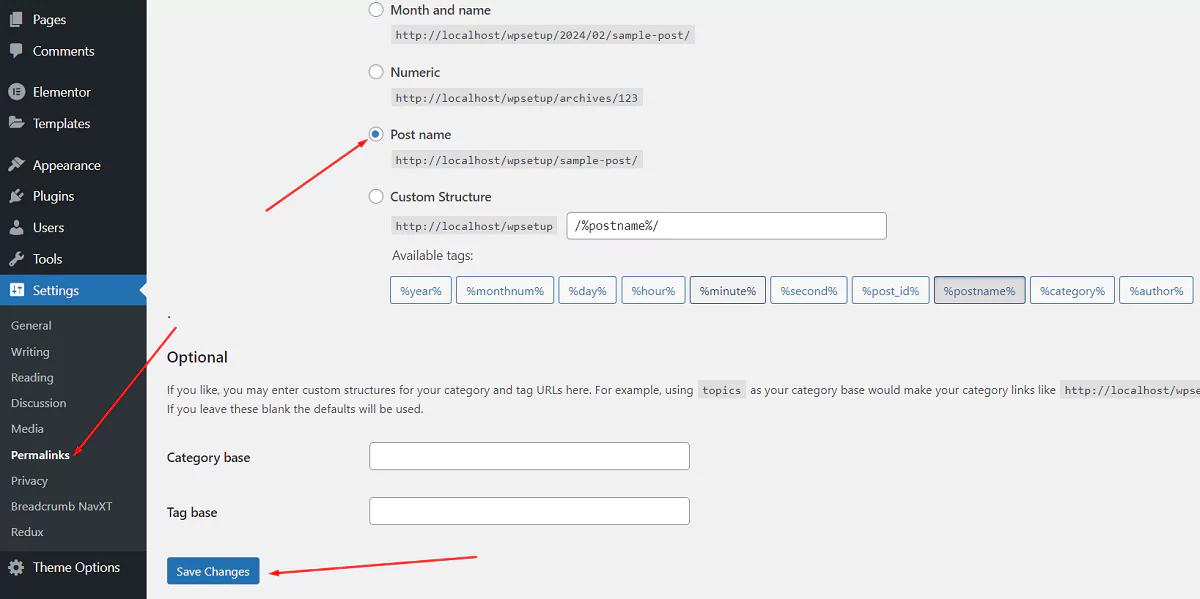The width and height of the screenshot is (1200, 599).
Task: Open the Permalinks settings submenu item
Action: (x=40, y=455)
